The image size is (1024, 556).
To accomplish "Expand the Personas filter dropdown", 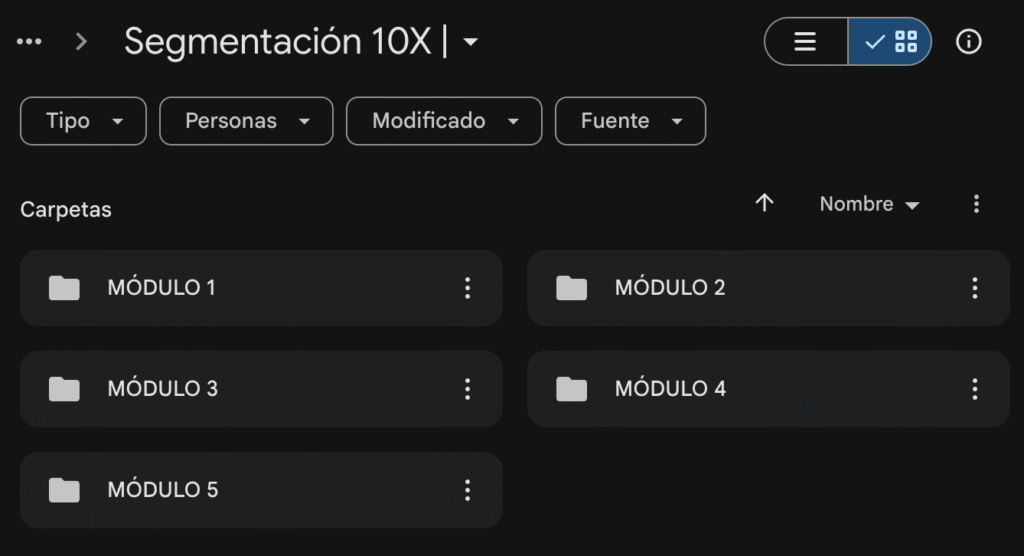I will [246, 121].
